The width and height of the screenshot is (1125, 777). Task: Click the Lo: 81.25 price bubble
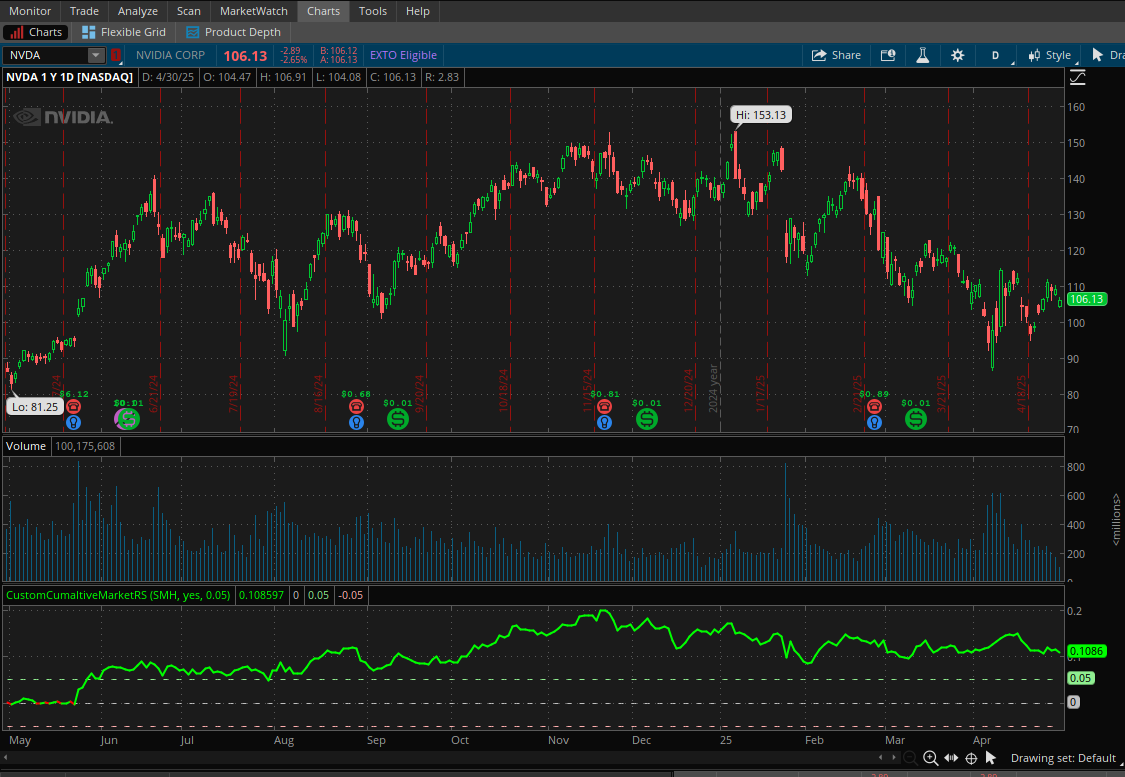[x=34, y=407]
